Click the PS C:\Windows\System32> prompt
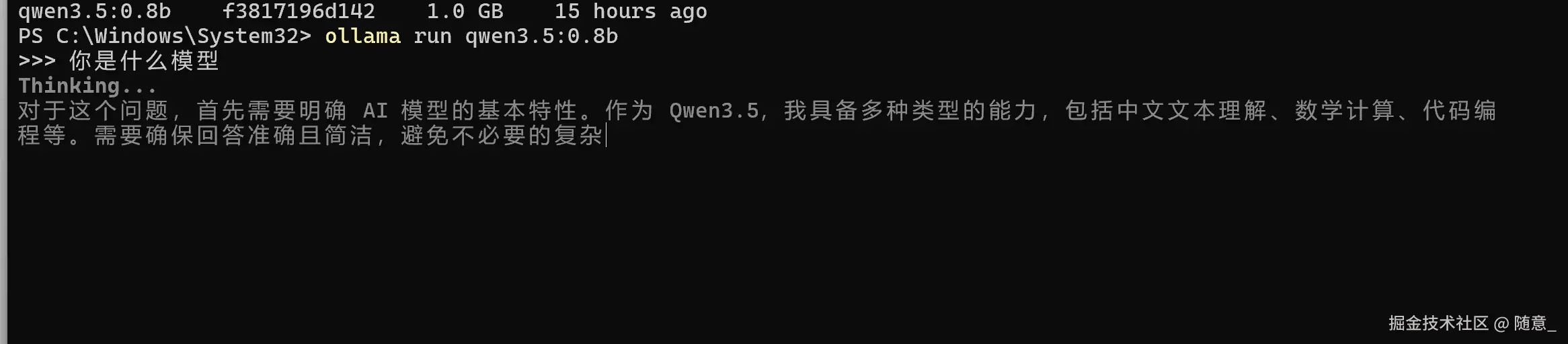The height and width of the screenshot is (344, 1568). click(165, 36)
